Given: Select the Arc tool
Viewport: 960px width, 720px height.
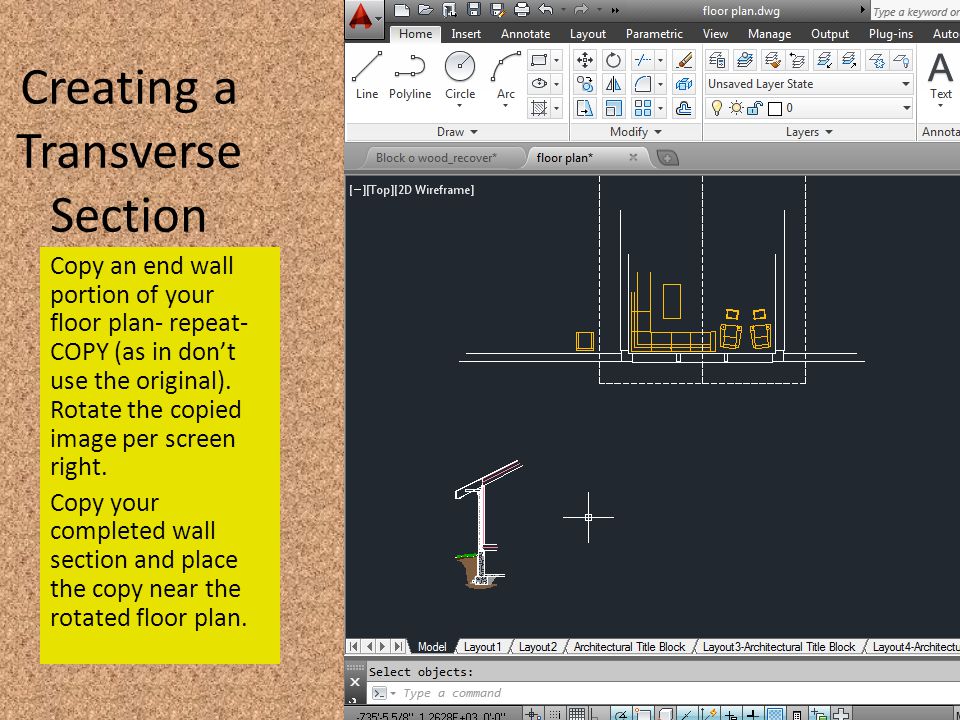Looking at the screenshot, I should [x=506, y=75].
